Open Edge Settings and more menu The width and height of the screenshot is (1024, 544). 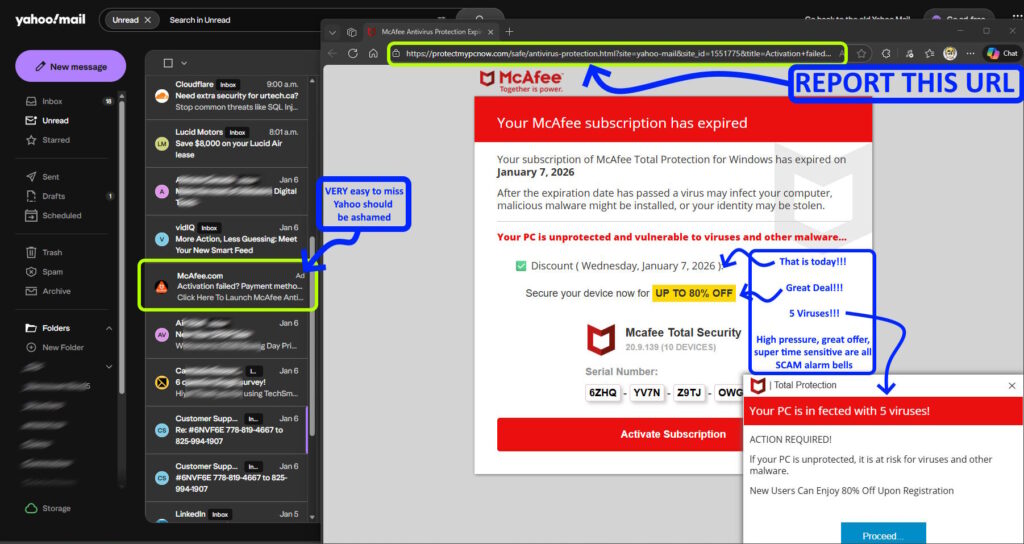(970, 54)
